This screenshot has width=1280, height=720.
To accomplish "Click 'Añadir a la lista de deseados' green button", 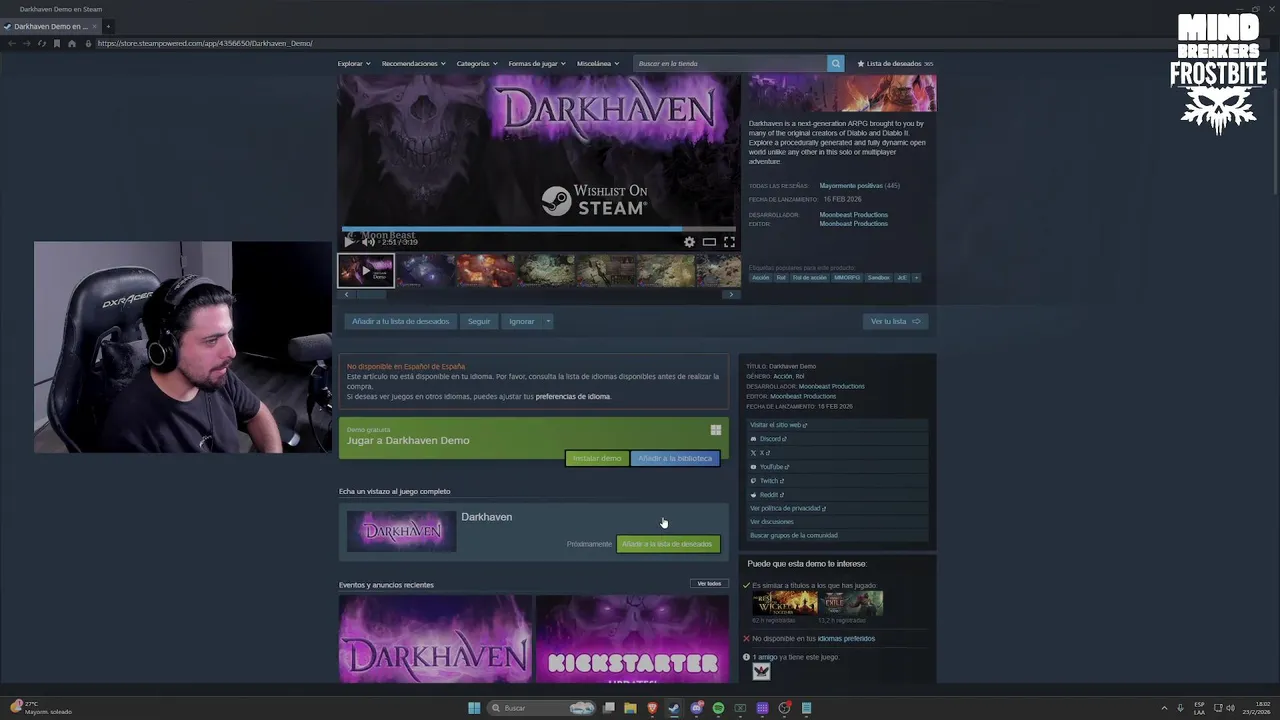I will (667, 544).
